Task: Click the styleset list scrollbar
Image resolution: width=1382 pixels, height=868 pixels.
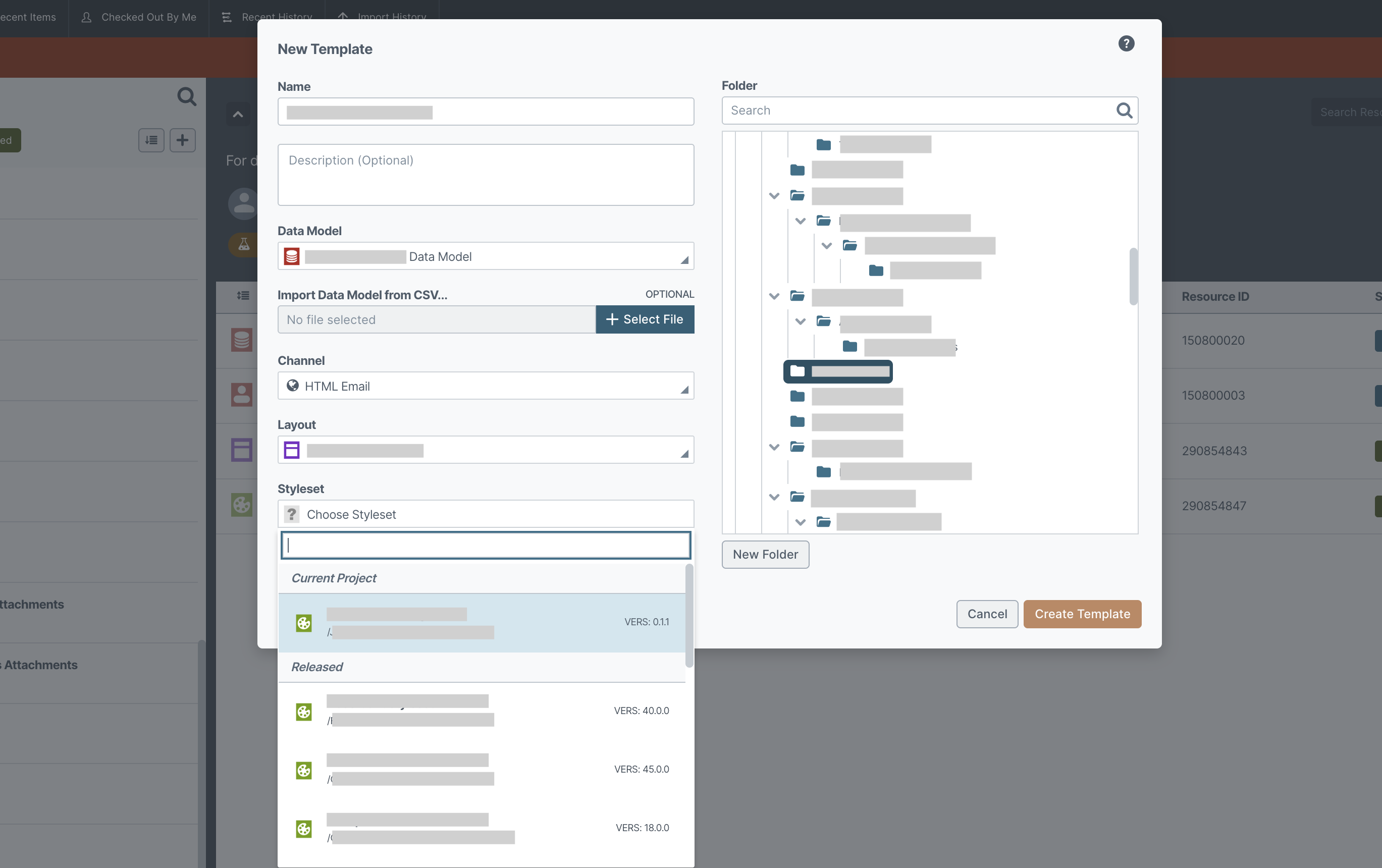Action: point(689,616)
